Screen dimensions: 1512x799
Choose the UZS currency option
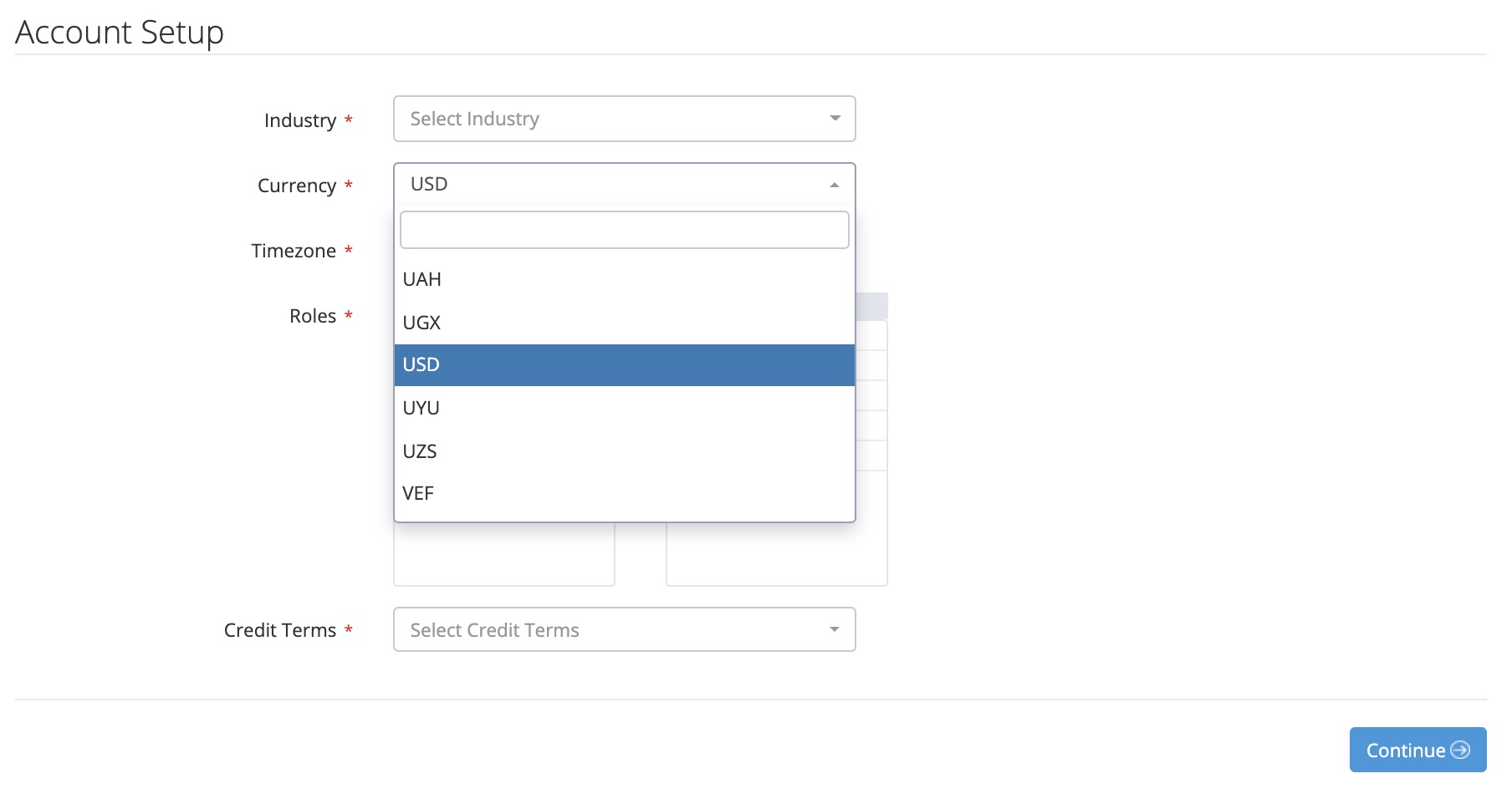coord(420,451)
